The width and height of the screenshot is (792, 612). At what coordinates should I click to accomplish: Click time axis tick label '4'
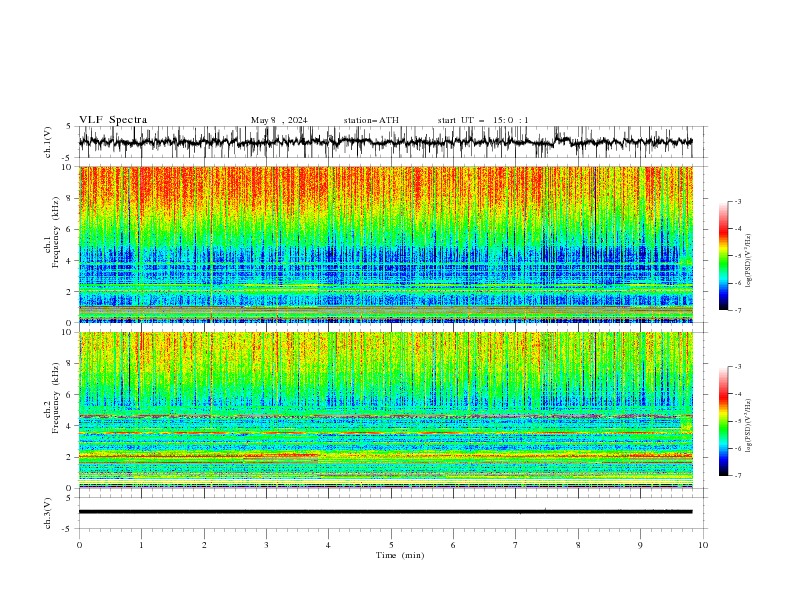pos(329,545)
